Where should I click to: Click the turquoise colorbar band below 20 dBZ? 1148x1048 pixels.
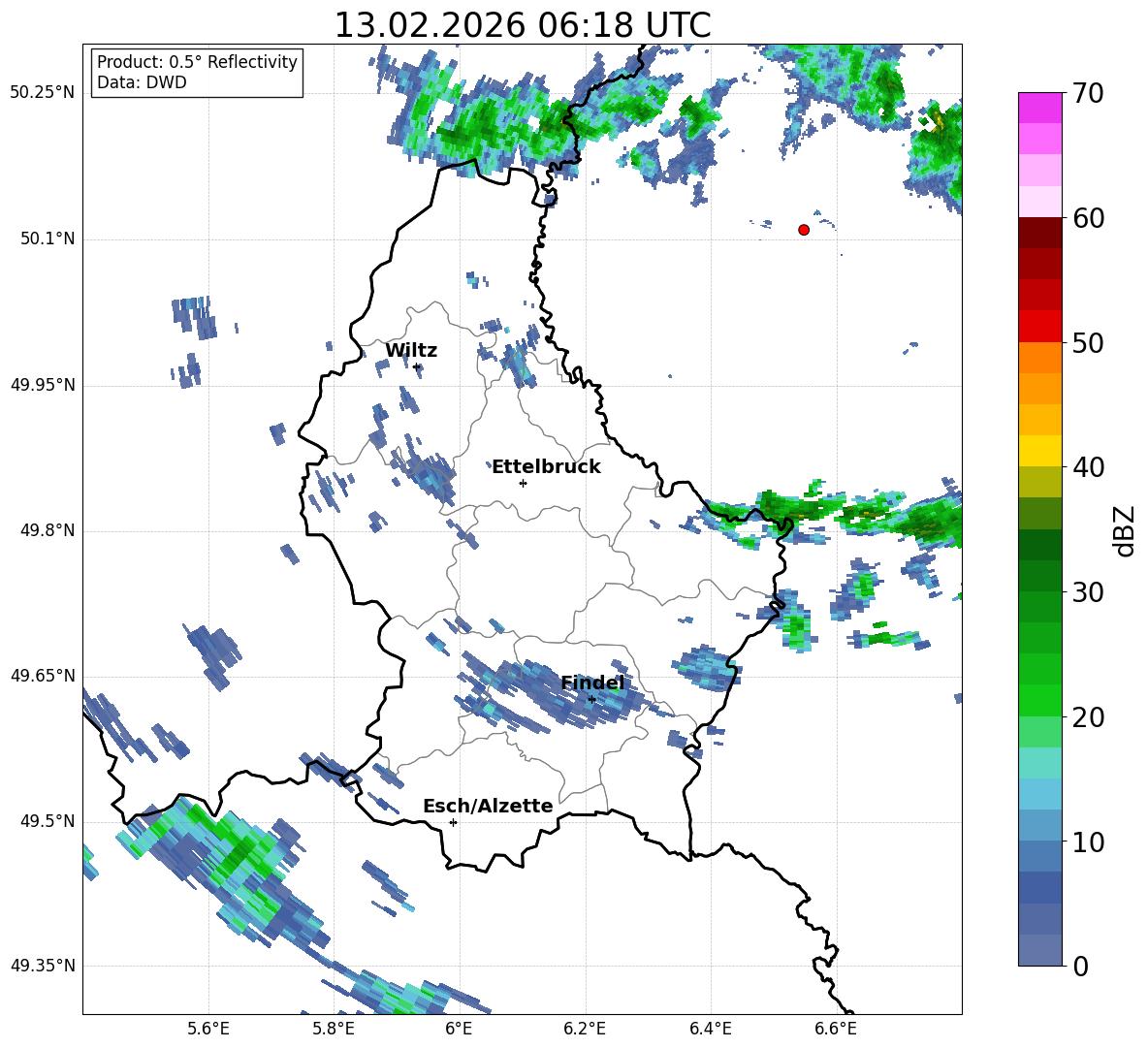(1039, 763)
